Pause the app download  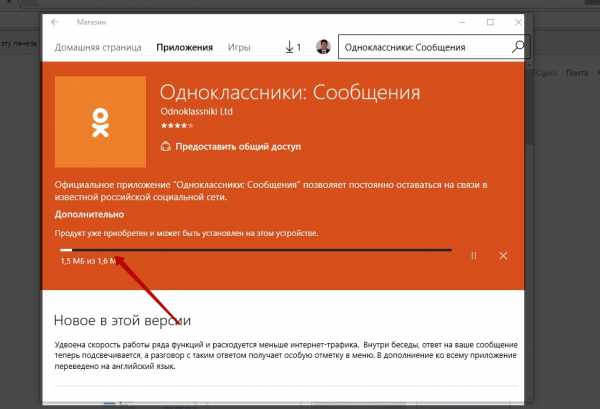[x=474, y=256]
